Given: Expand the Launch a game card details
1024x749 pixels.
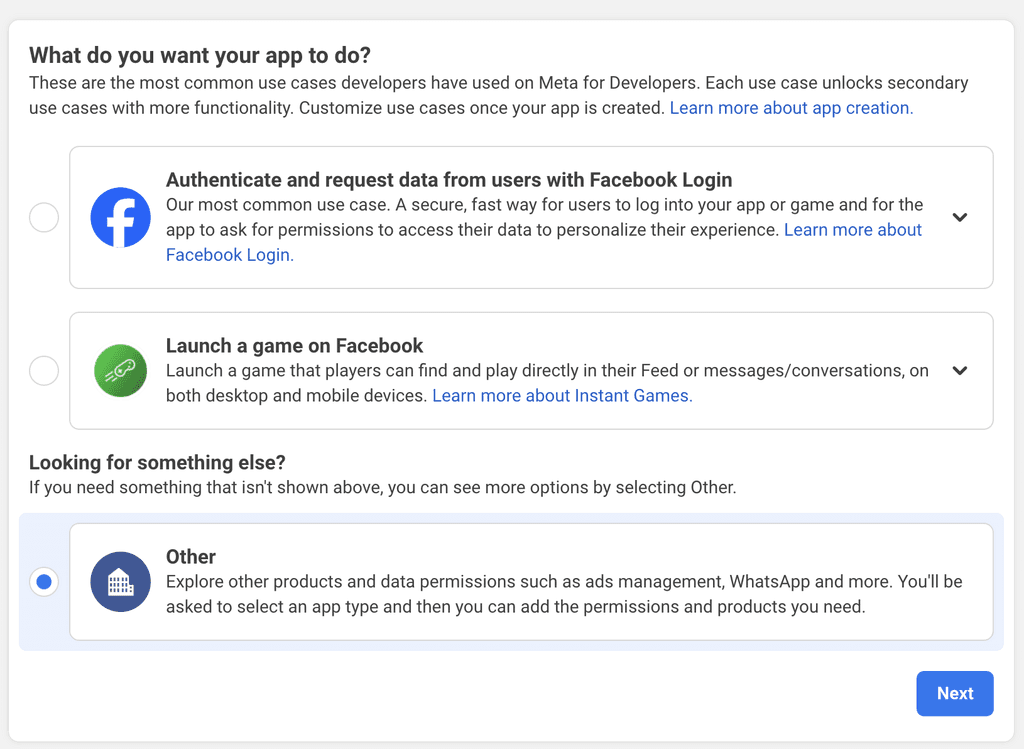Looking at the screenshot, I should click(x=960, y=370).
